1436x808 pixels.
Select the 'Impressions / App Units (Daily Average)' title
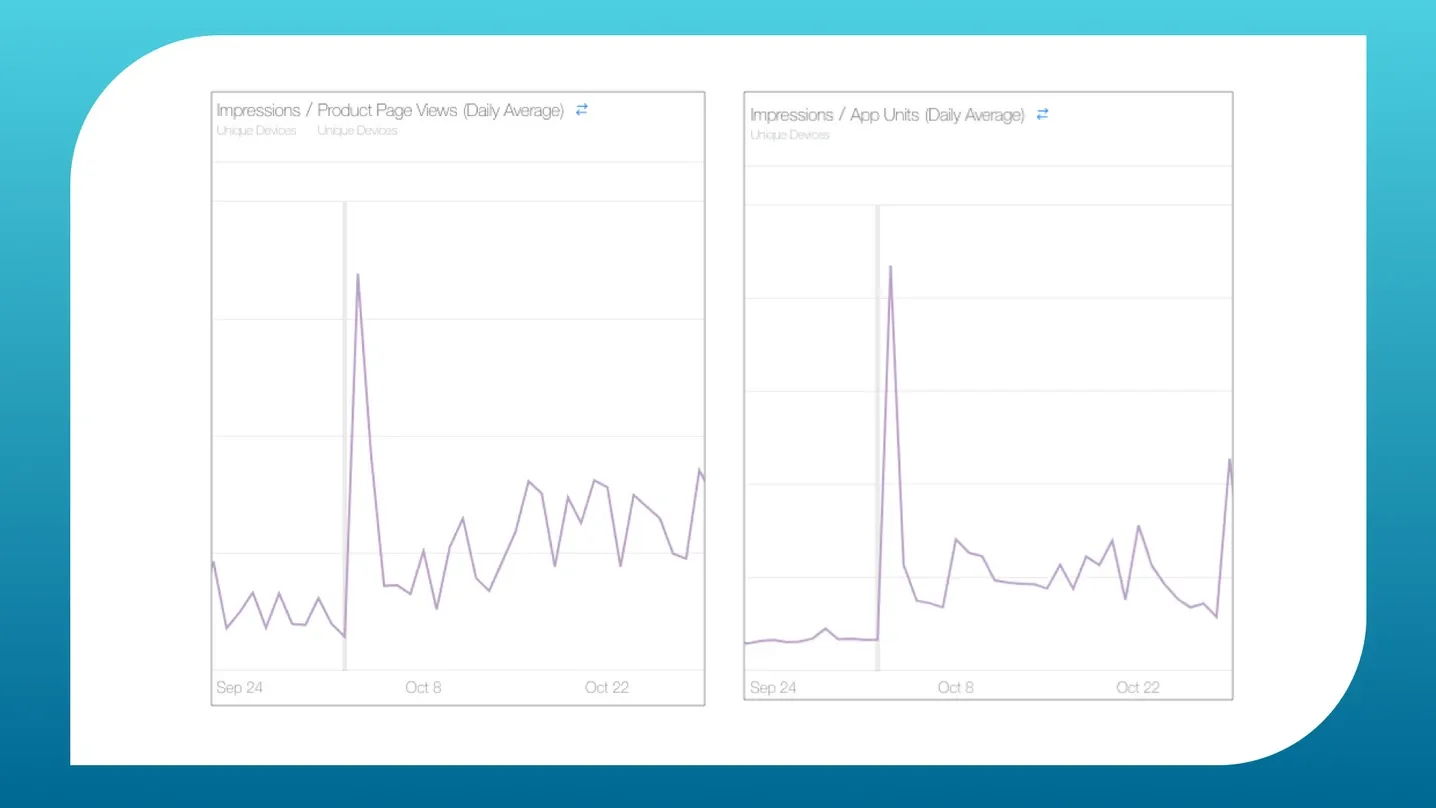tap(887, 115)
